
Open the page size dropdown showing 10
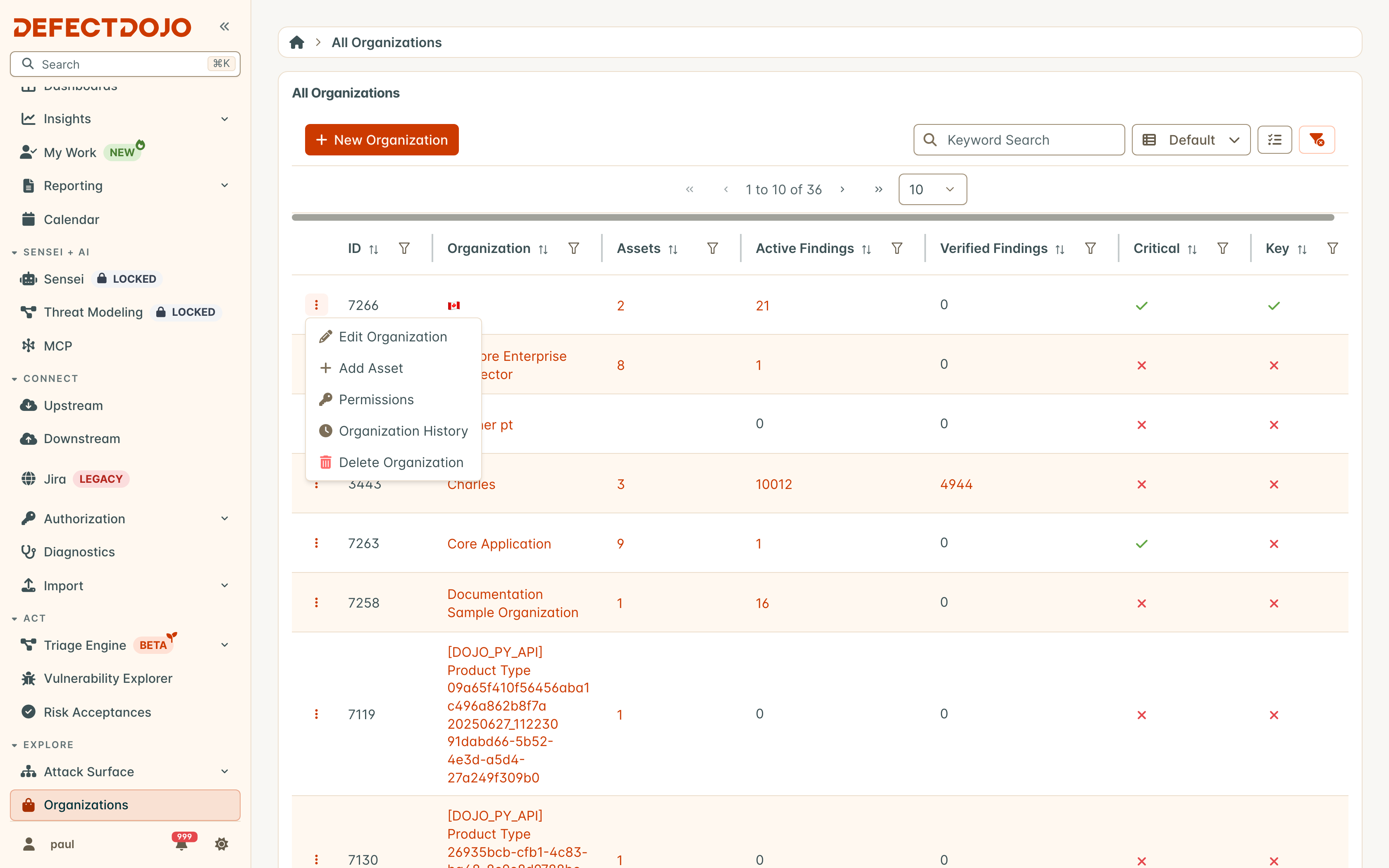pos(933,189)
